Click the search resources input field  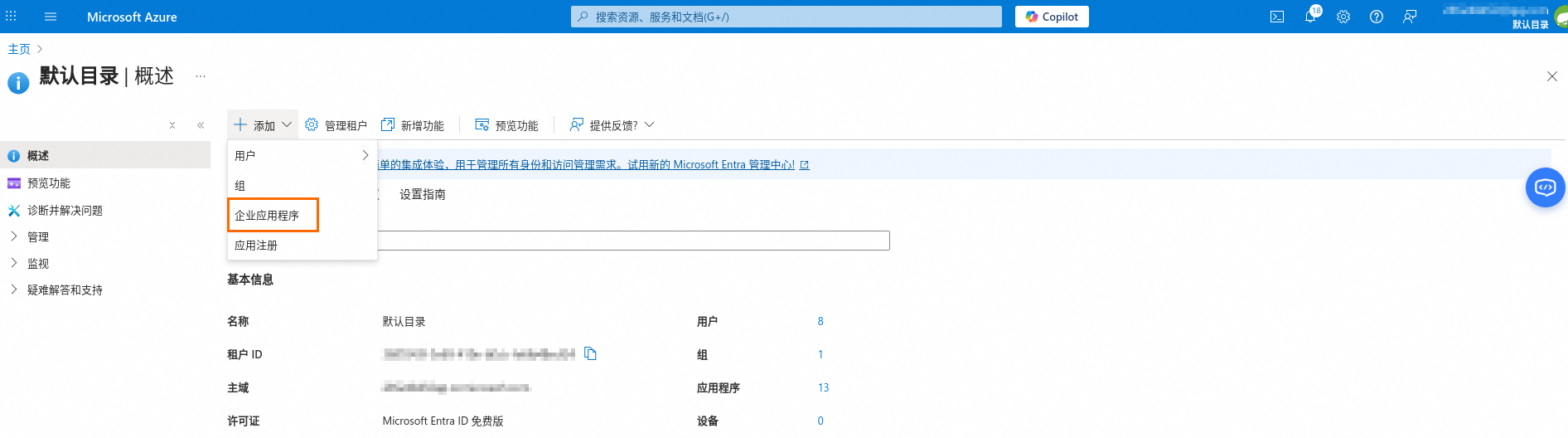[x=786, y=17]
